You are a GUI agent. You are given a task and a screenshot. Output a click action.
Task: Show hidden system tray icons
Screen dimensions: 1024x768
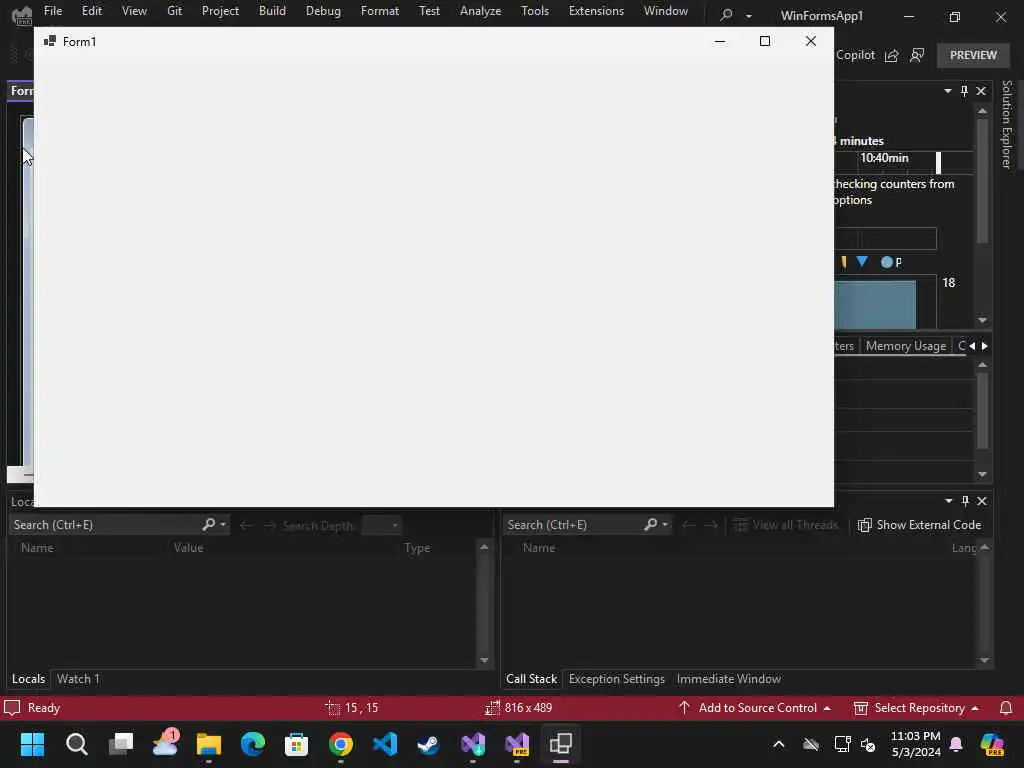(x=778, y=744)
